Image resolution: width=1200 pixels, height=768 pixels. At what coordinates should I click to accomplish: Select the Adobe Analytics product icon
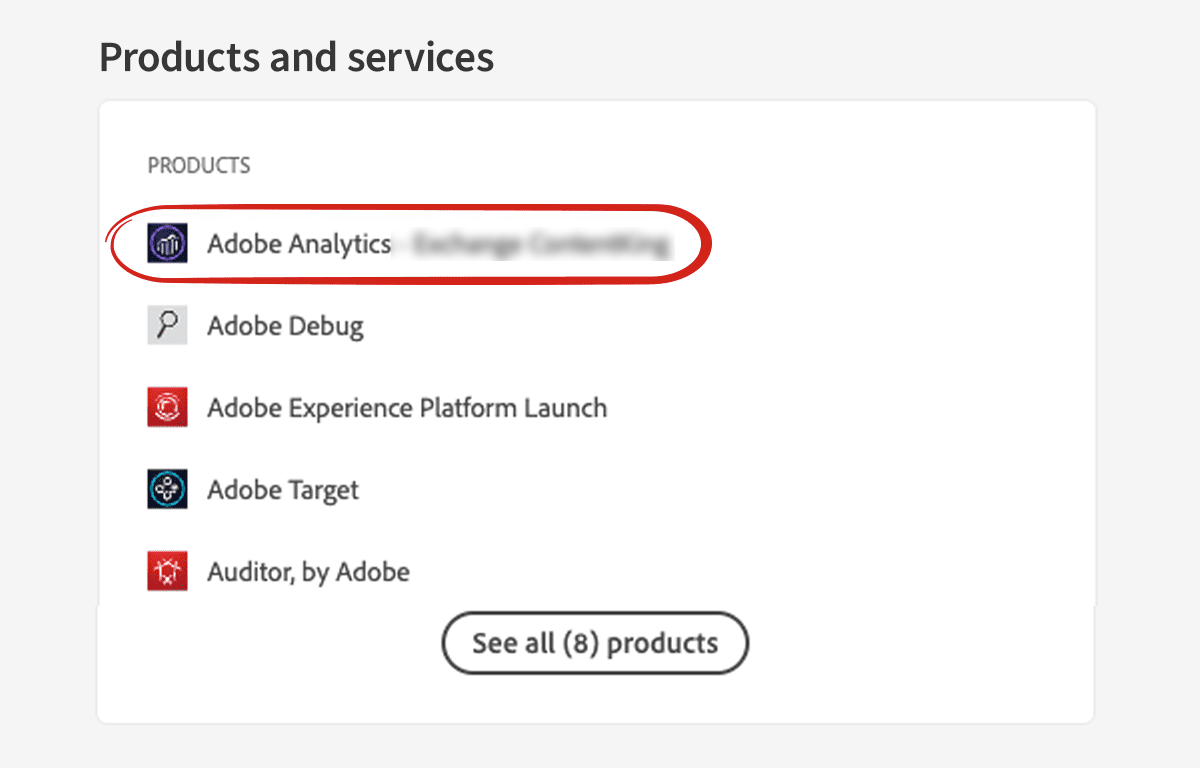[167, 243]
